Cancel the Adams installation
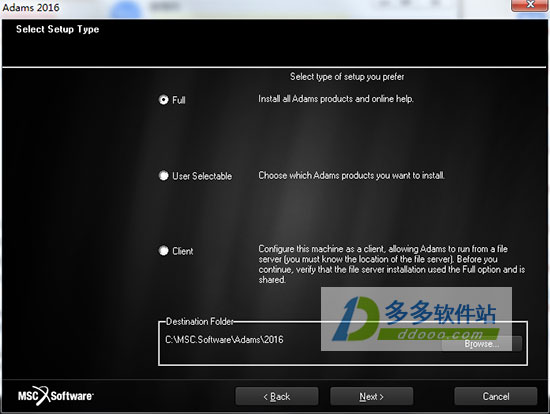The height and width of the screenshot is (414, 550). tap(496, 396)
